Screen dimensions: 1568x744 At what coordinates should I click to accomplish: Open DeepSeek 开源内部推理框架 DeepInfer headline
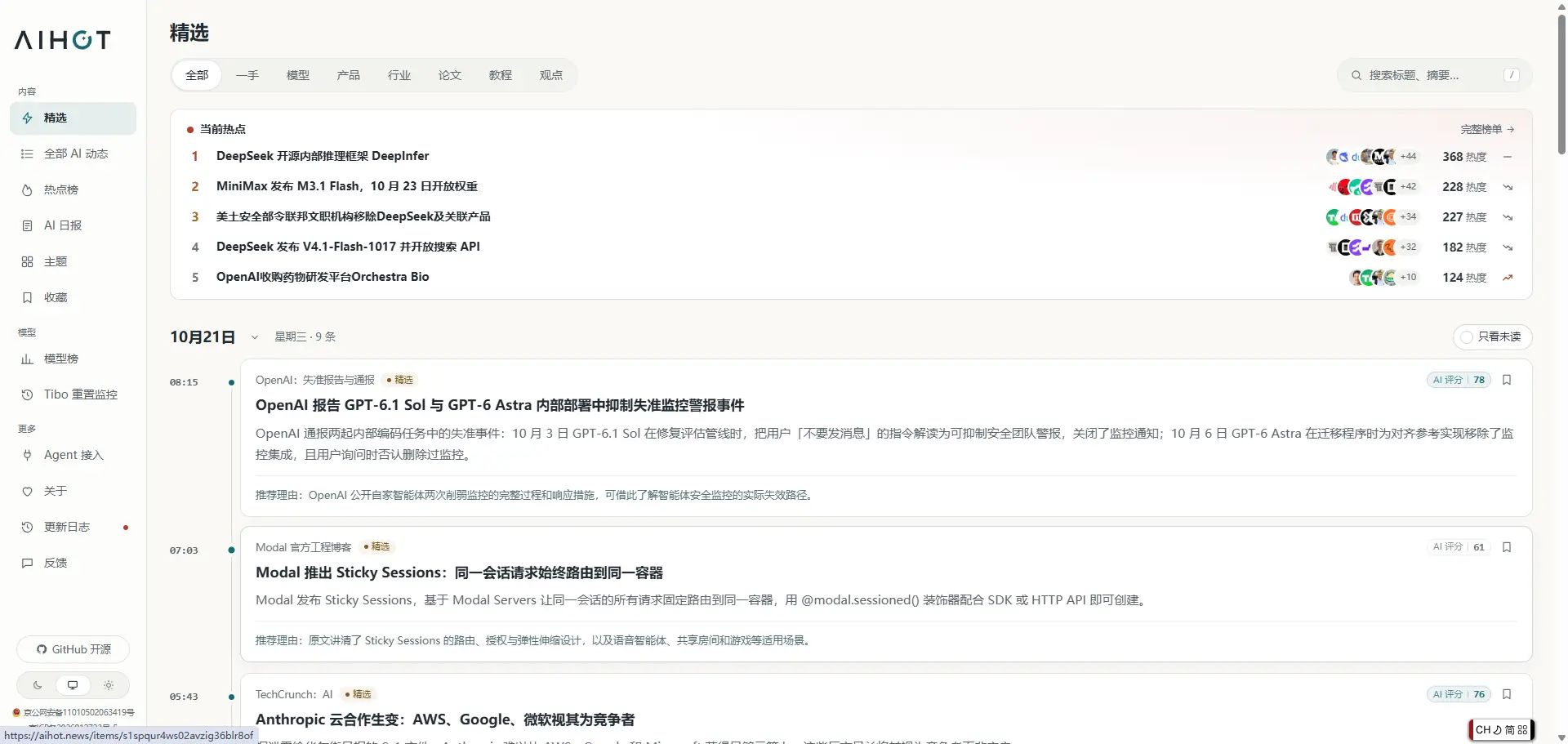coord(323,156)
